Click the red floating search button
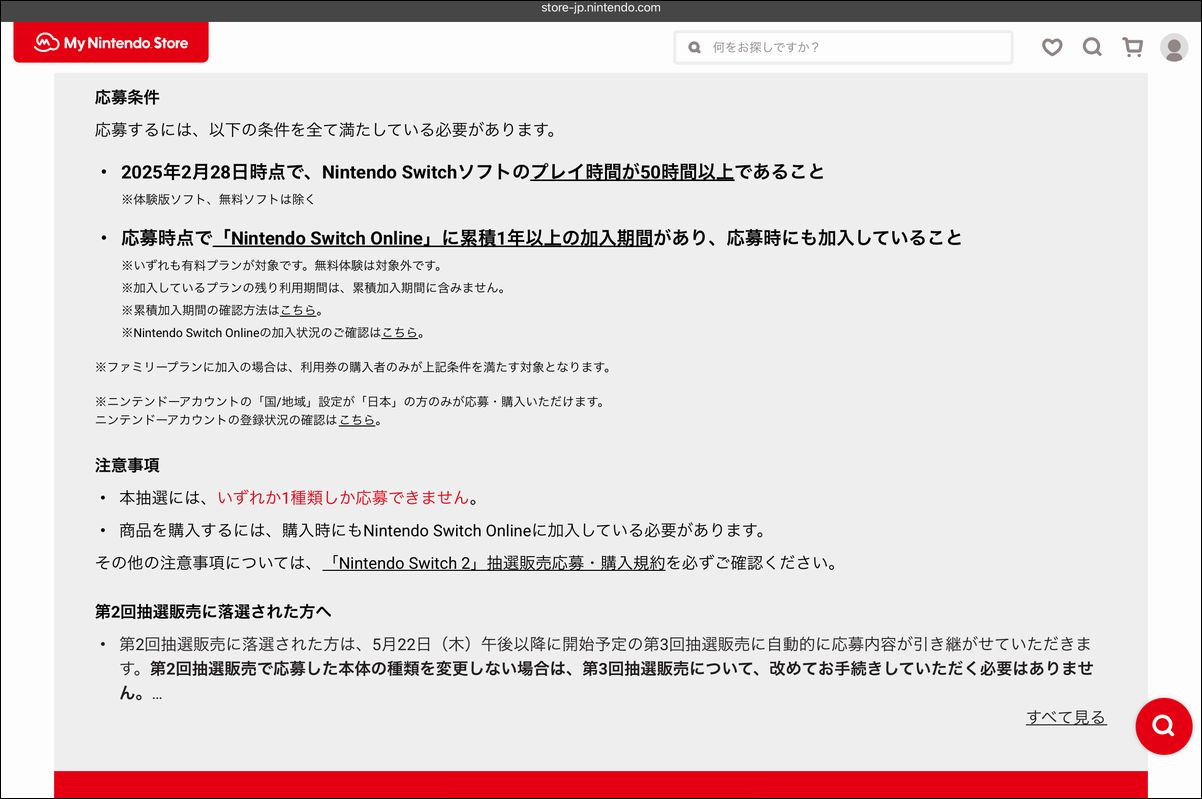 1163,725
